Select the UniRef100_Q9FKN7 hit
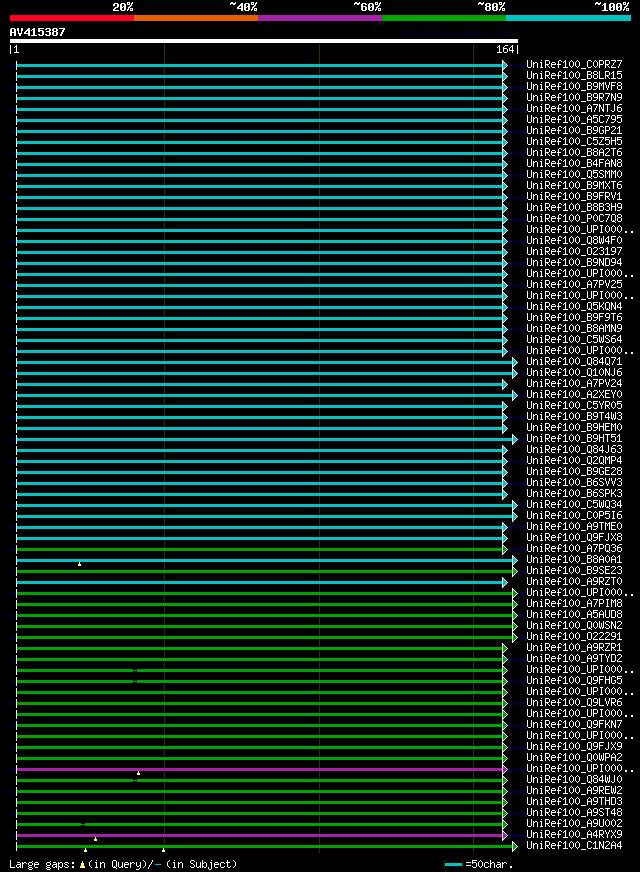This screenshot has height=872, width=640. coord(574,724)
